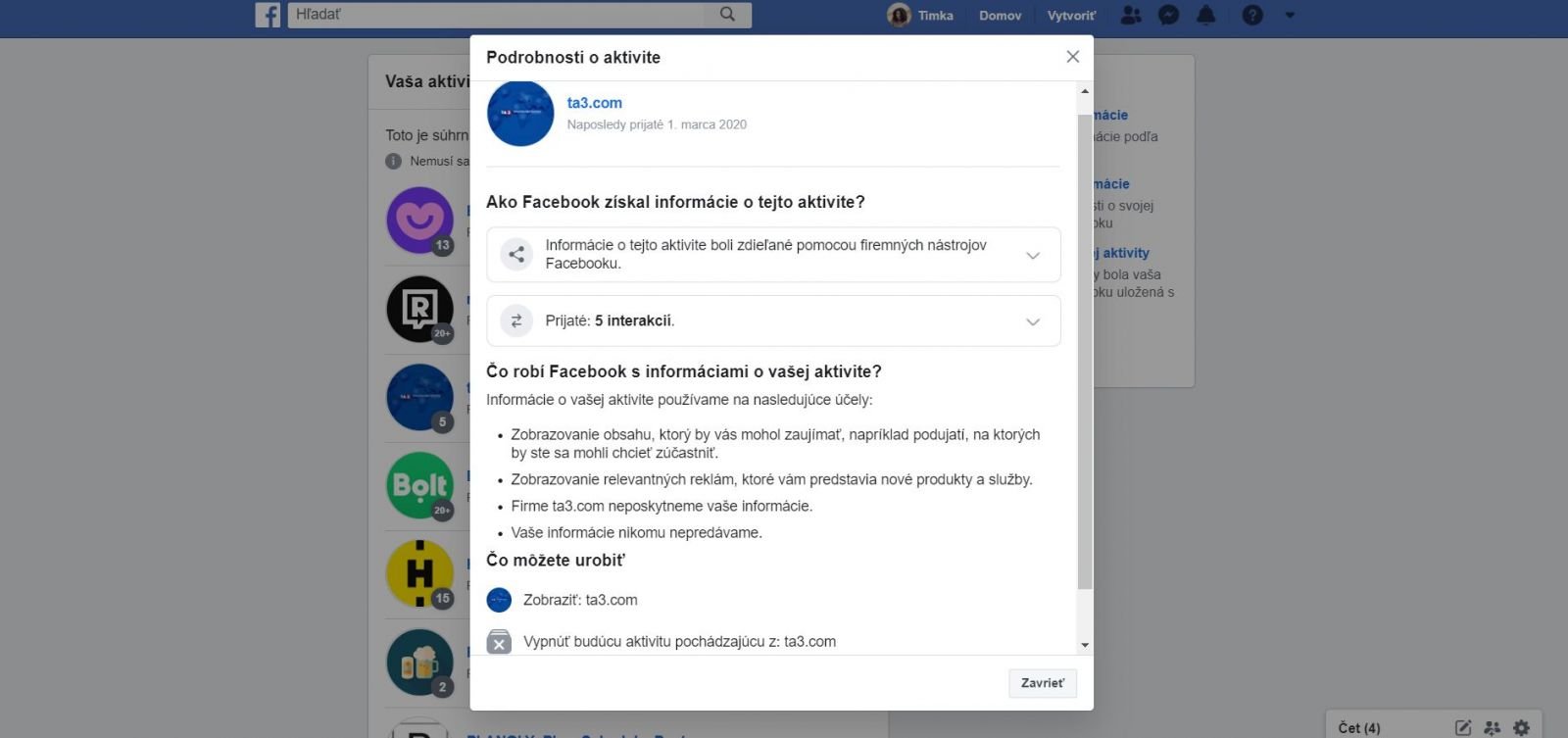Click Zobraziť: ta3.com
The width and height of the screenshot is (1568, 738).
coord(580,600)
